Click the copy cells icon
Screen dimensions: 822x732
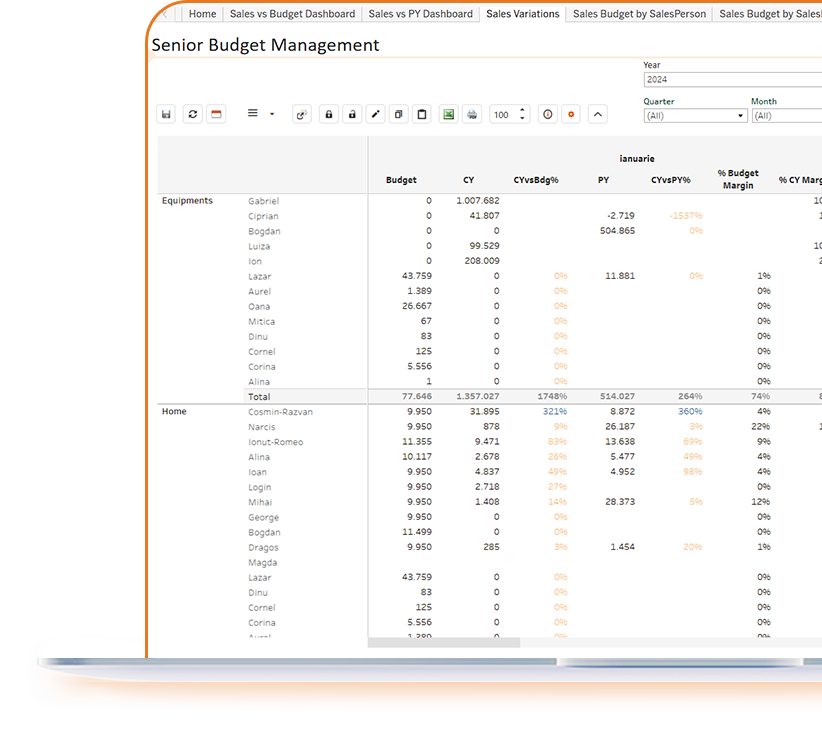pyautogui.click(x=399, y=115)
